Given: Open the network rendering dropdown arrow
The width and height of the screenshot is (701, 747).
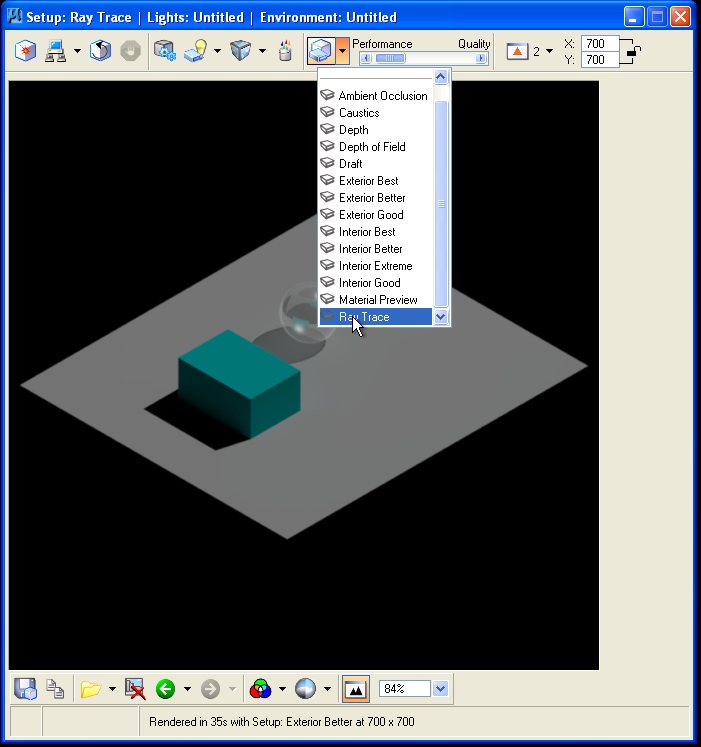Looking at the screenshot, I should 77,51.
